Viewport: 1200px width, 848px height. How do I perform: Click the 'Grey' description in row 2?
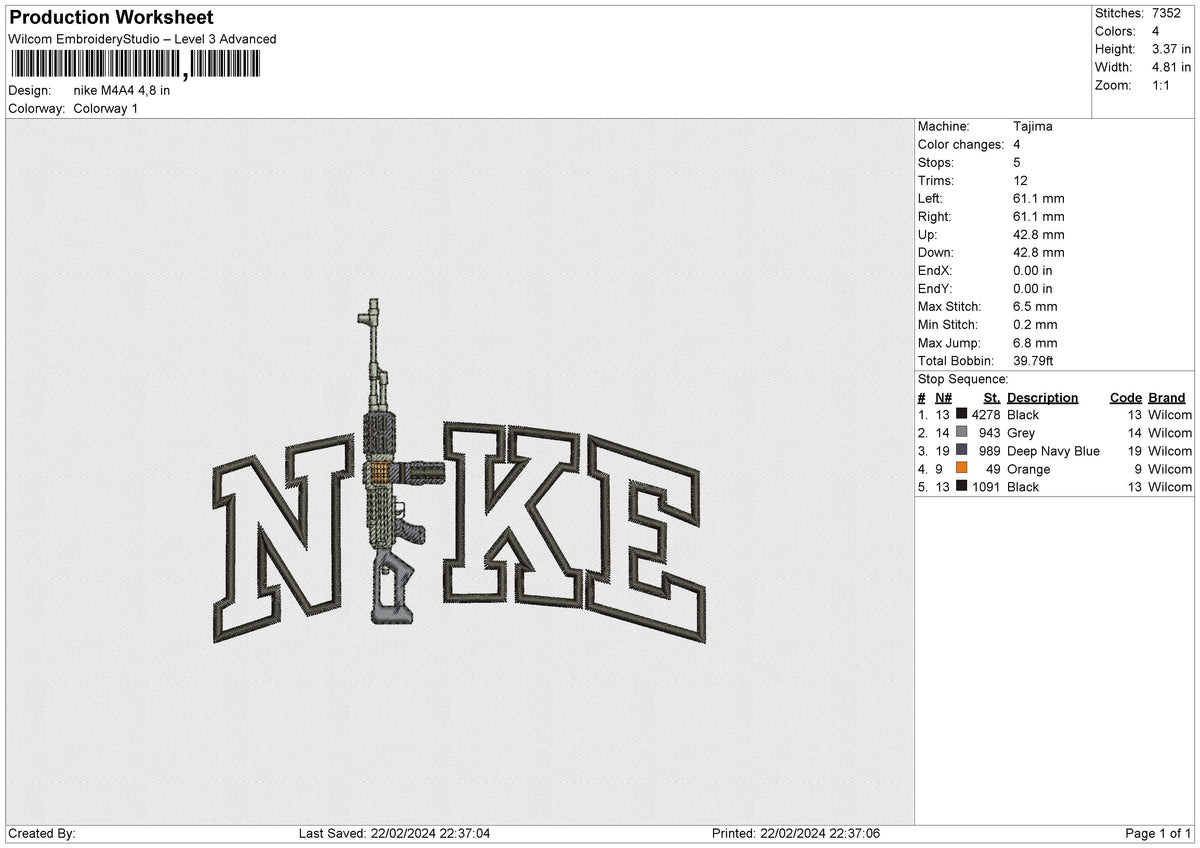pyautogui.click(x=1021, y=432)
